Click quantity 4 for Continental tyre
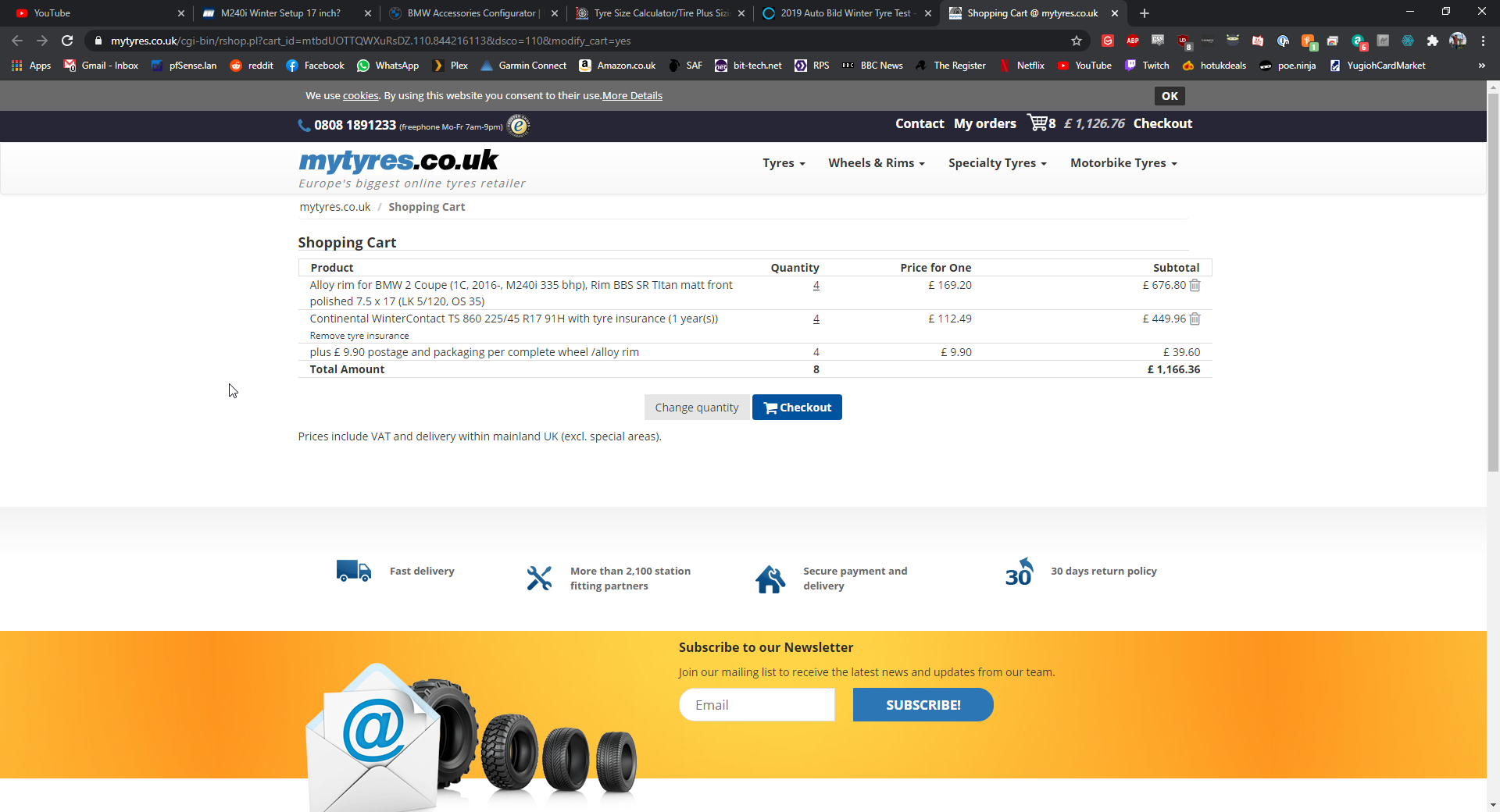 (816, 319)
